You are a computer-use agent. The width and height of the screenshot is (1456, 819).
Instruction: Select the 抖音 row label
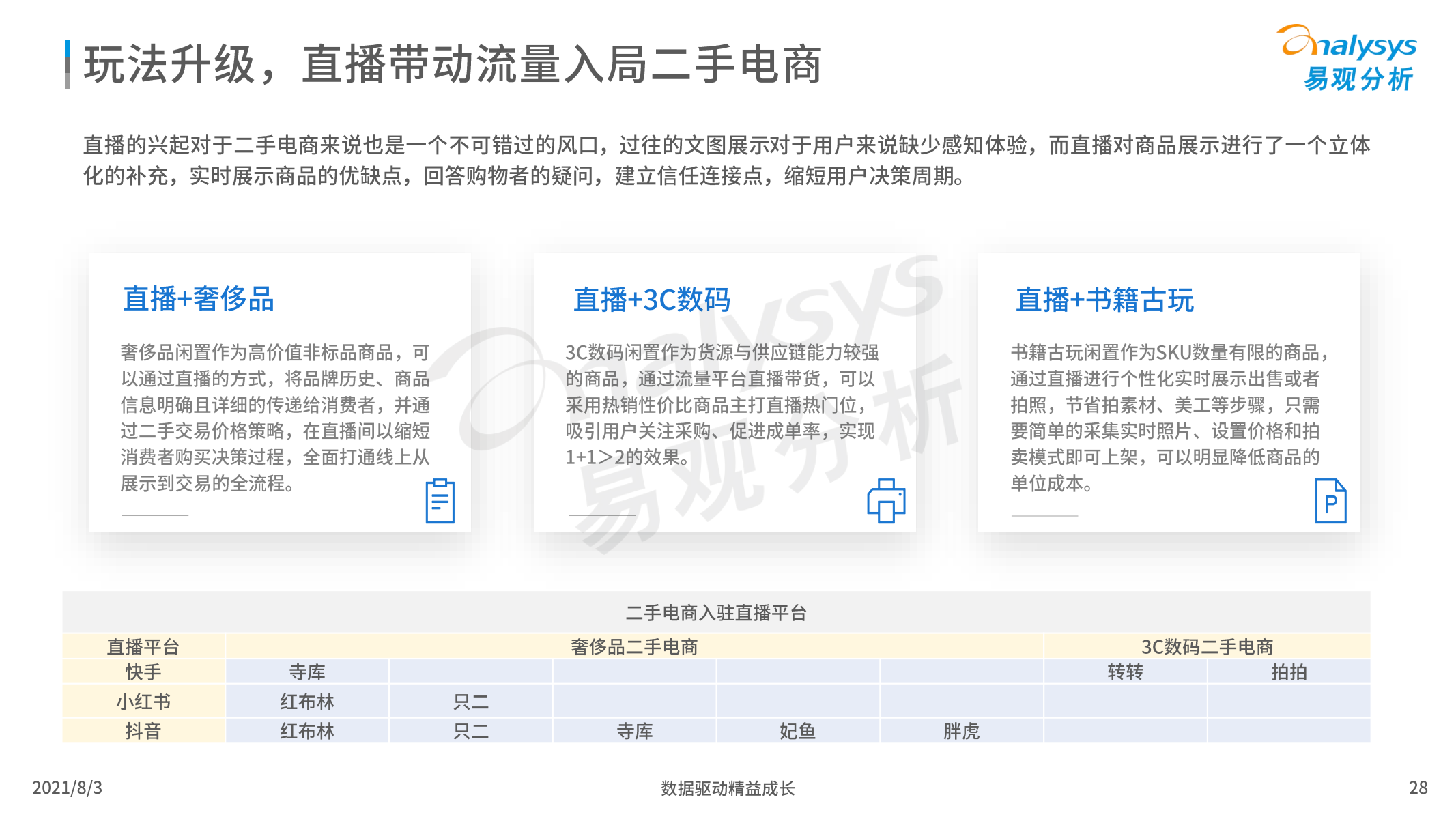tap(143, 731)
